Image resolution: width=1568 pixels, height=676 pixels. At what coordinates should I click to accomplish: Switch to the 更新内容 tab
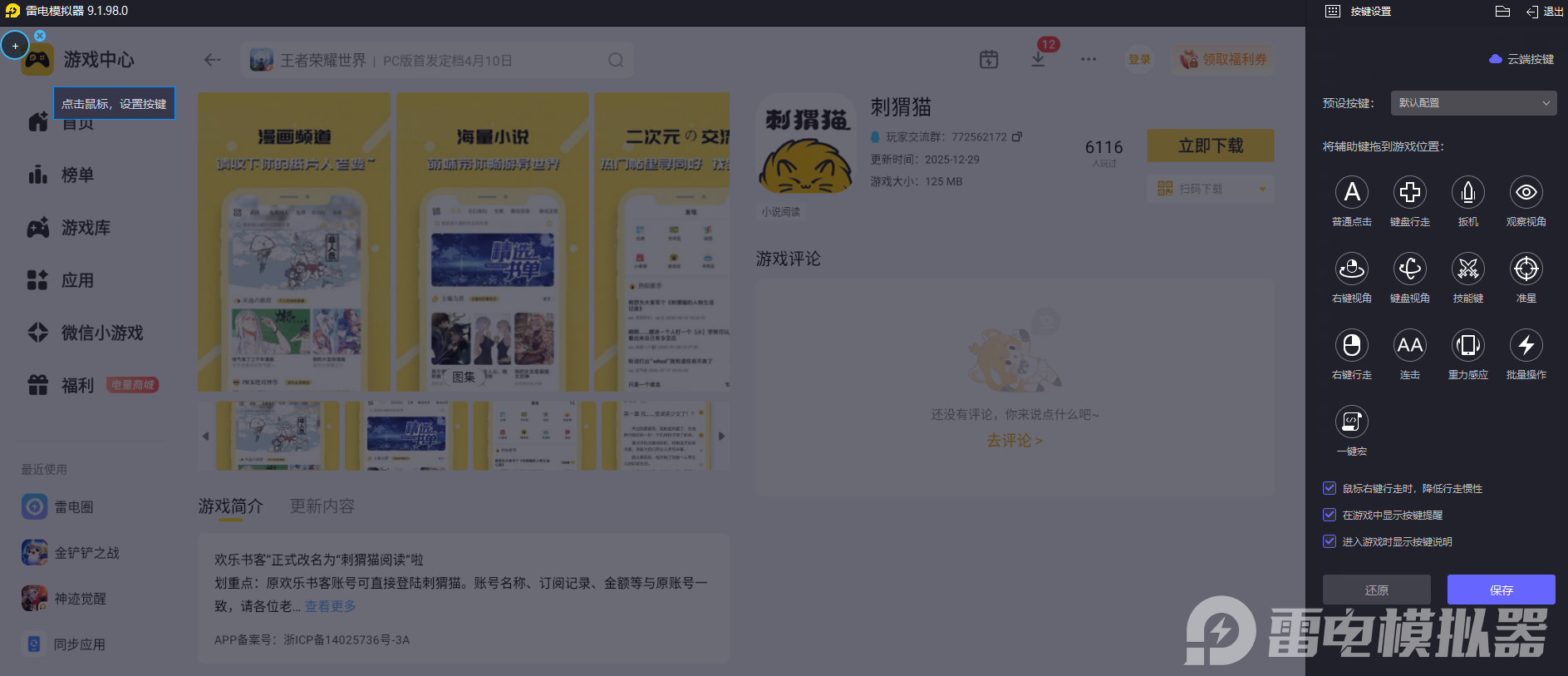322,506
